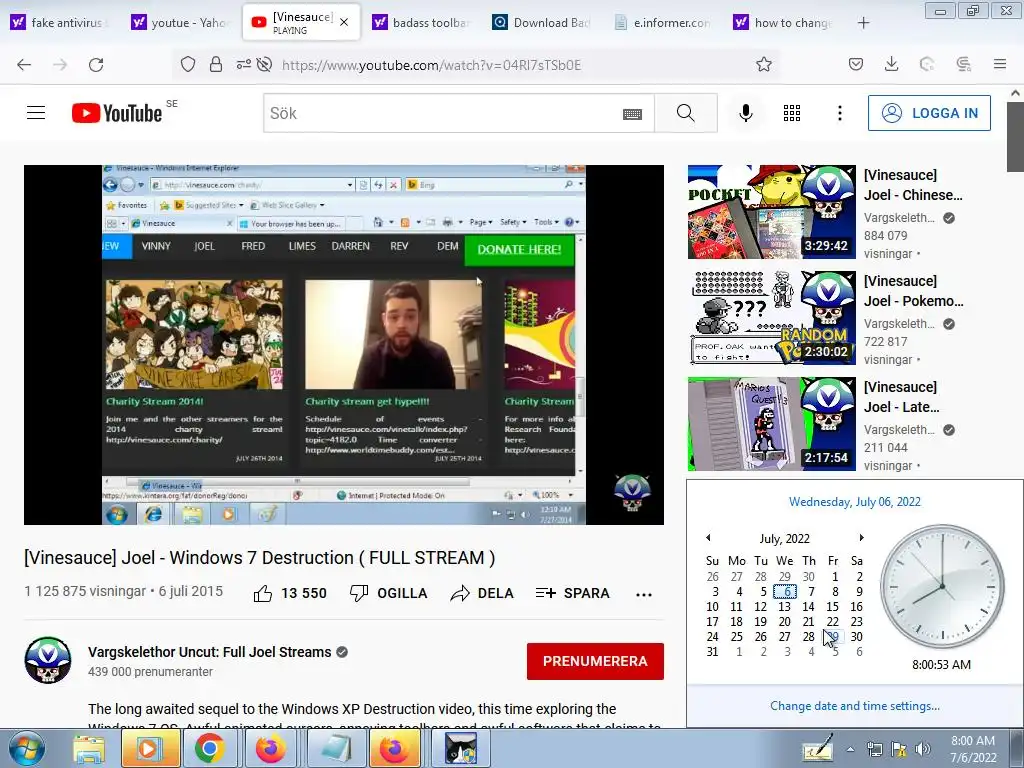Viewport: 1024px width, 768px height.
Task: Open the YouTube guide hamburger menu
Action: (x=36, y=113)
